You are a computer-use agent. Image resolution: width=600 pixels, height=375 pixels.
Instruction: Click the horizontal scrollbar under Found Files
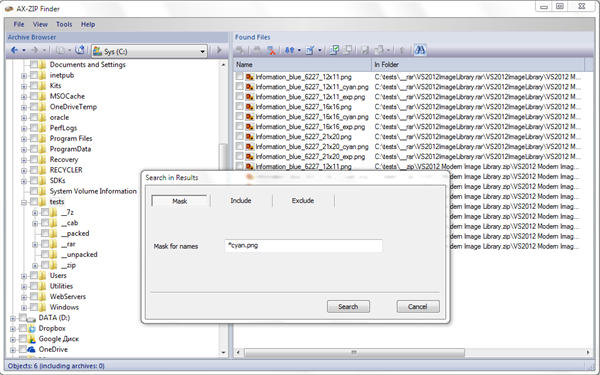point(354,352)
